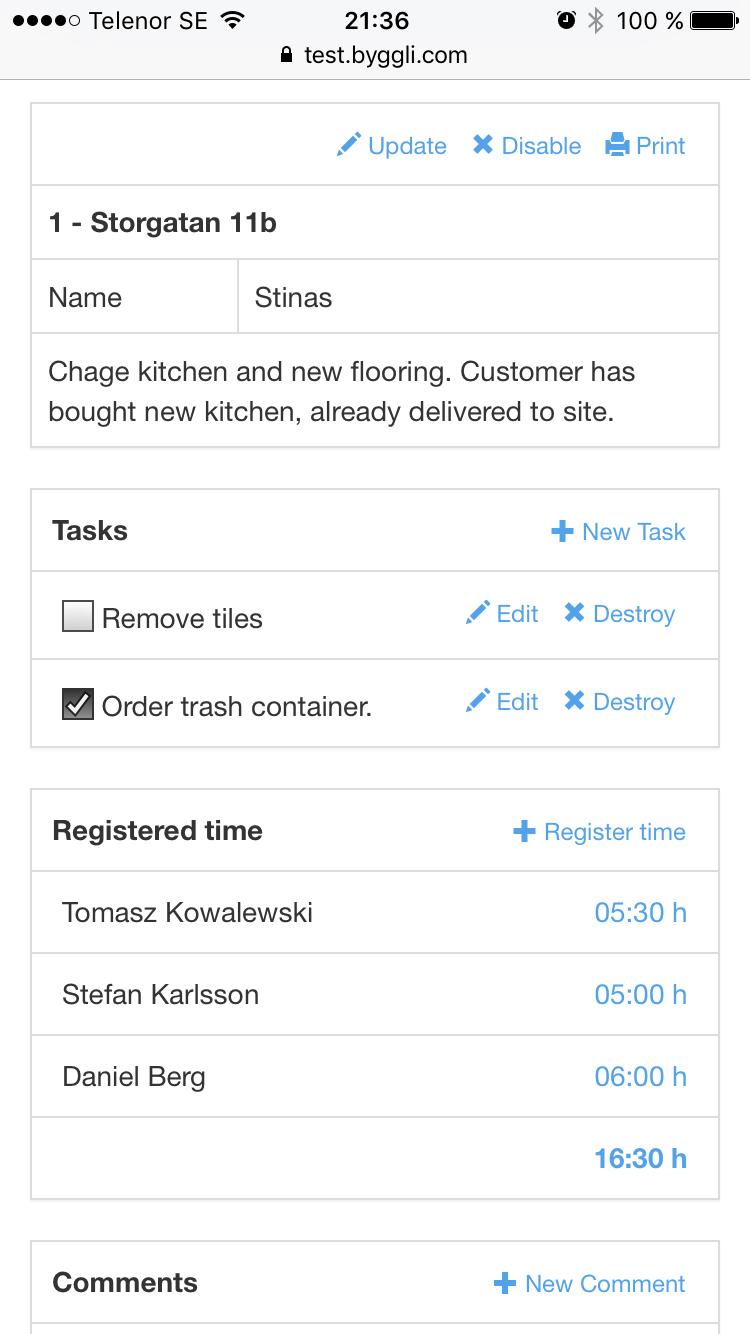Image resolution: width=750 pixels, height=1334 pixels.
Task: Click the X icon to destroy Order trash container
Action: coord(574,702)
